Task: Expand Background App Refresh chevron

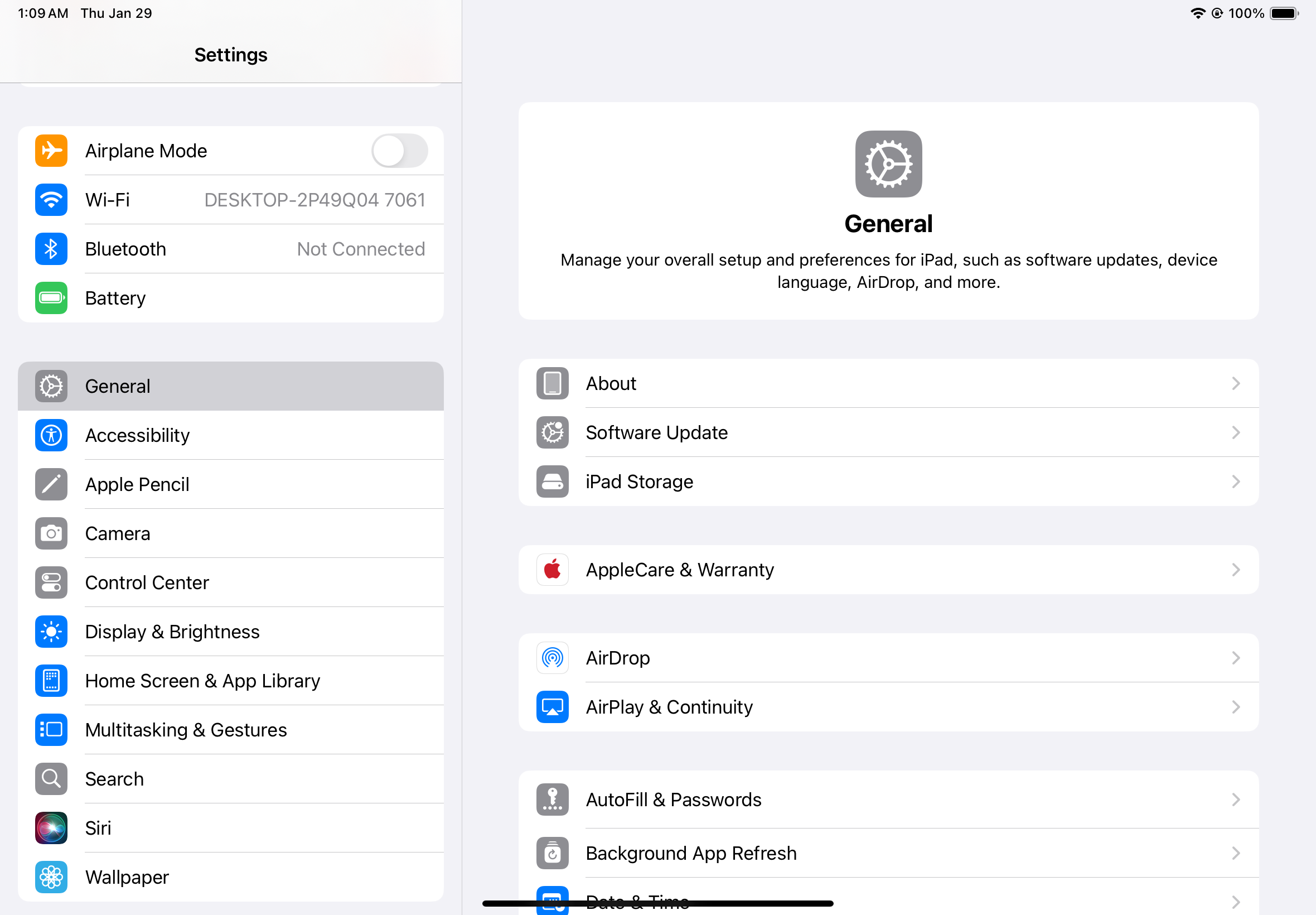Action: (1236, 854)
